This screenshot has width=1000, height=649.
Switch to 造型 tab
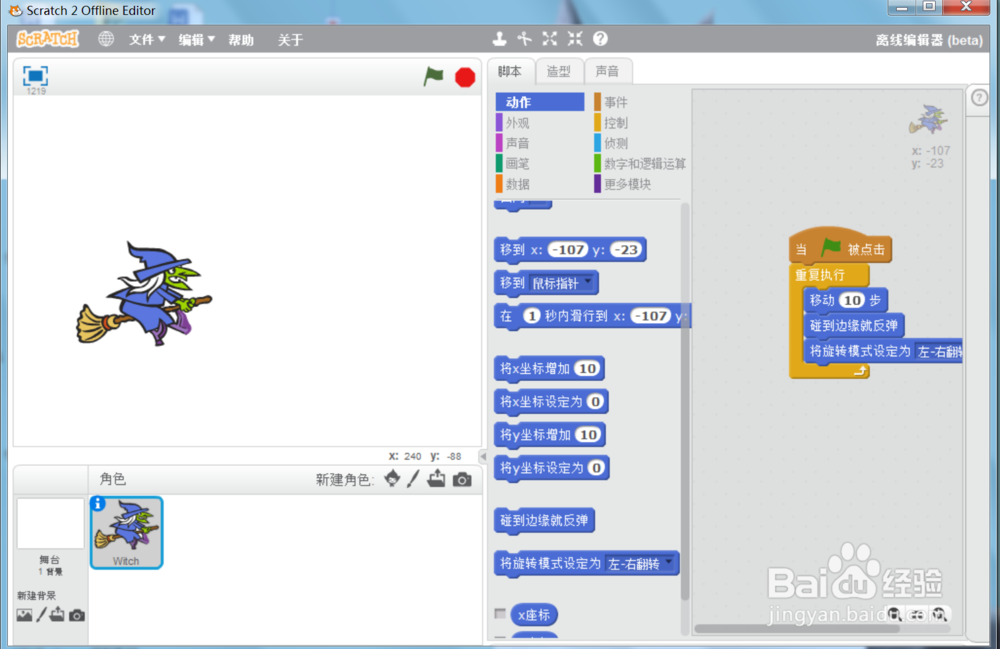559,71
